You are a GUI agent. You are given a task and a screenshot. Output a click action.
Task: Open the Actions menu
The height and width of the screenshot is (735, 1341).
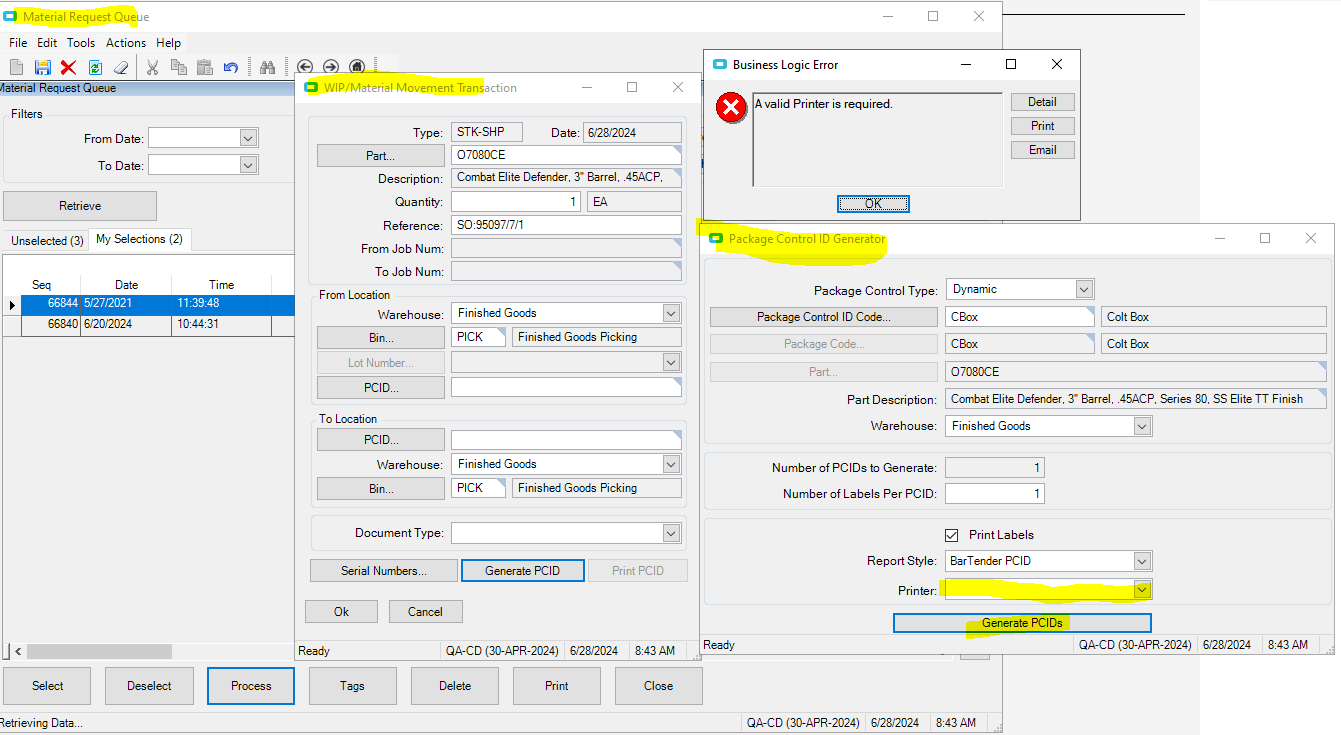126,43
